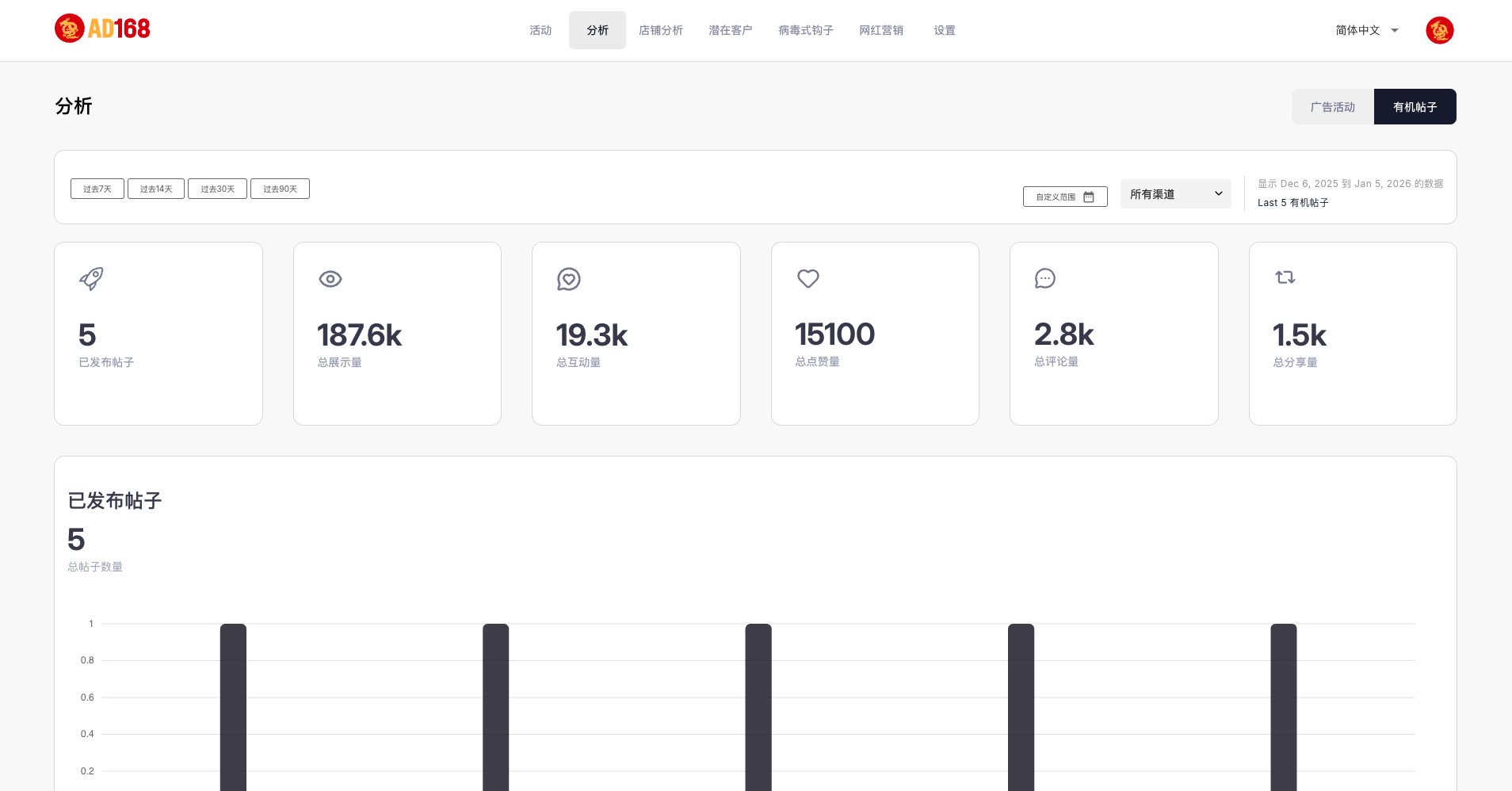1512x791 pixels.
Task: Filter to 过去7天
Action: (x=97, y=189)
